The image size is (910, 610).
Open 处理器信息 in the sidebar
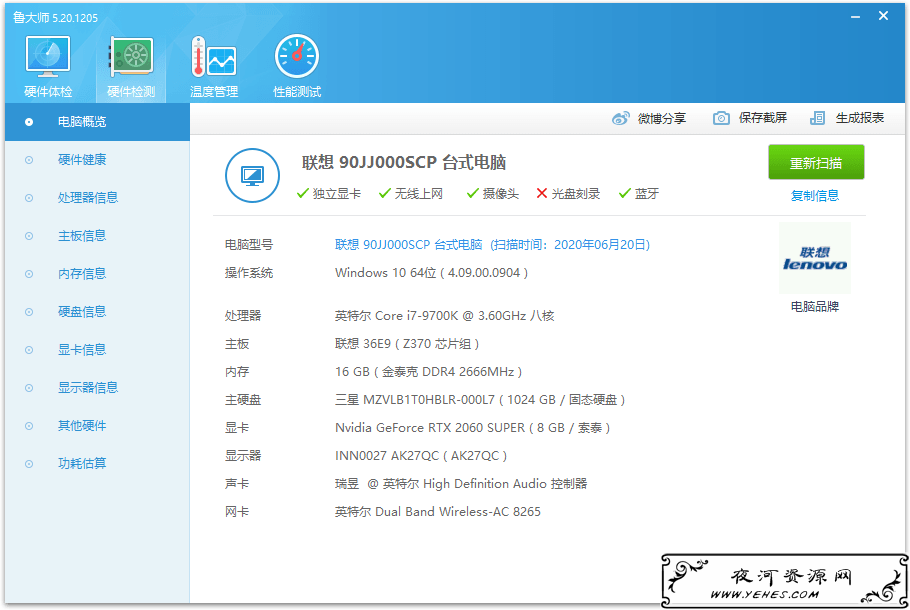click(97, 198)
